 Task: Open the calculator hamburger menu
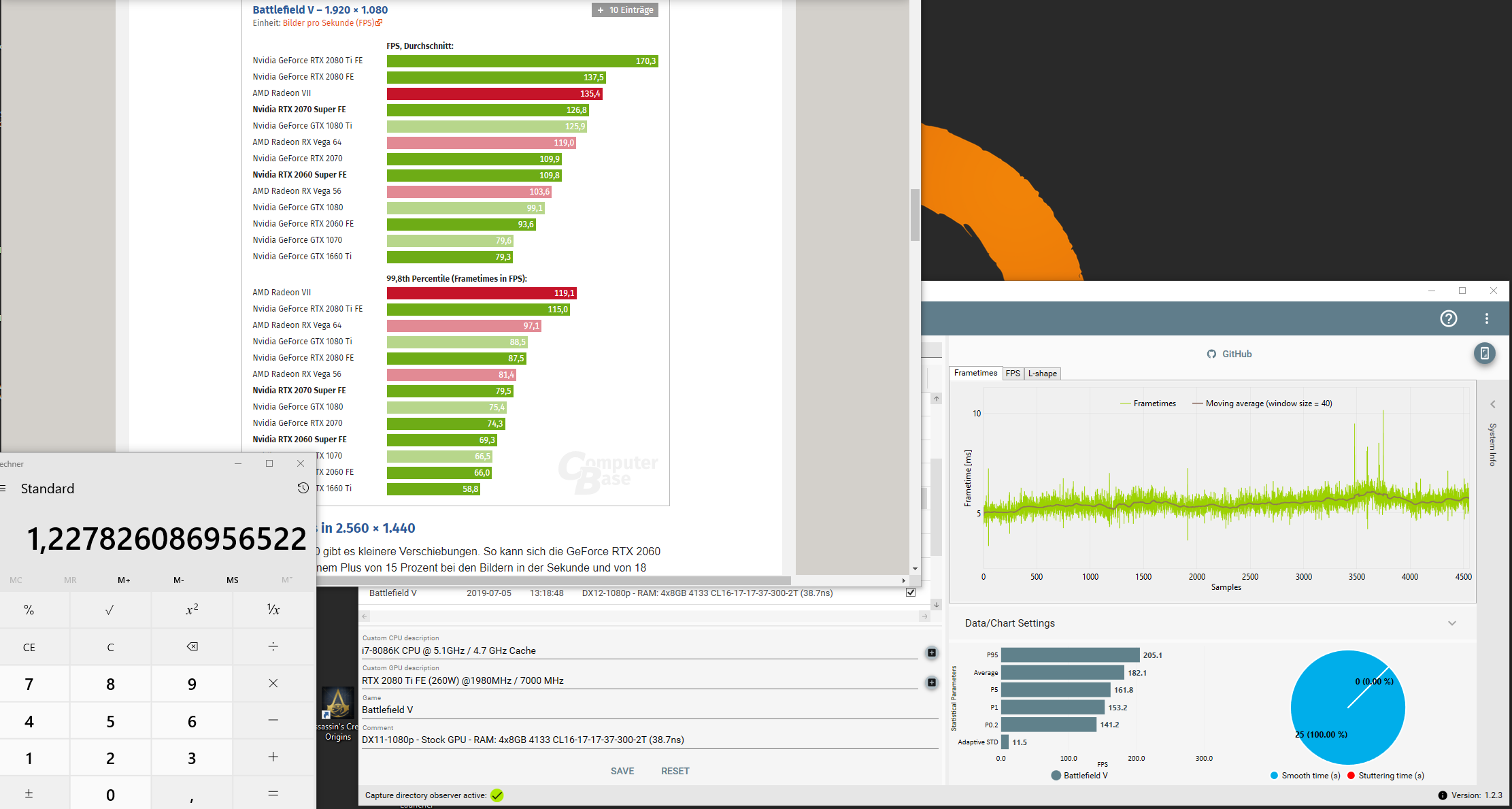pos(3,488)
